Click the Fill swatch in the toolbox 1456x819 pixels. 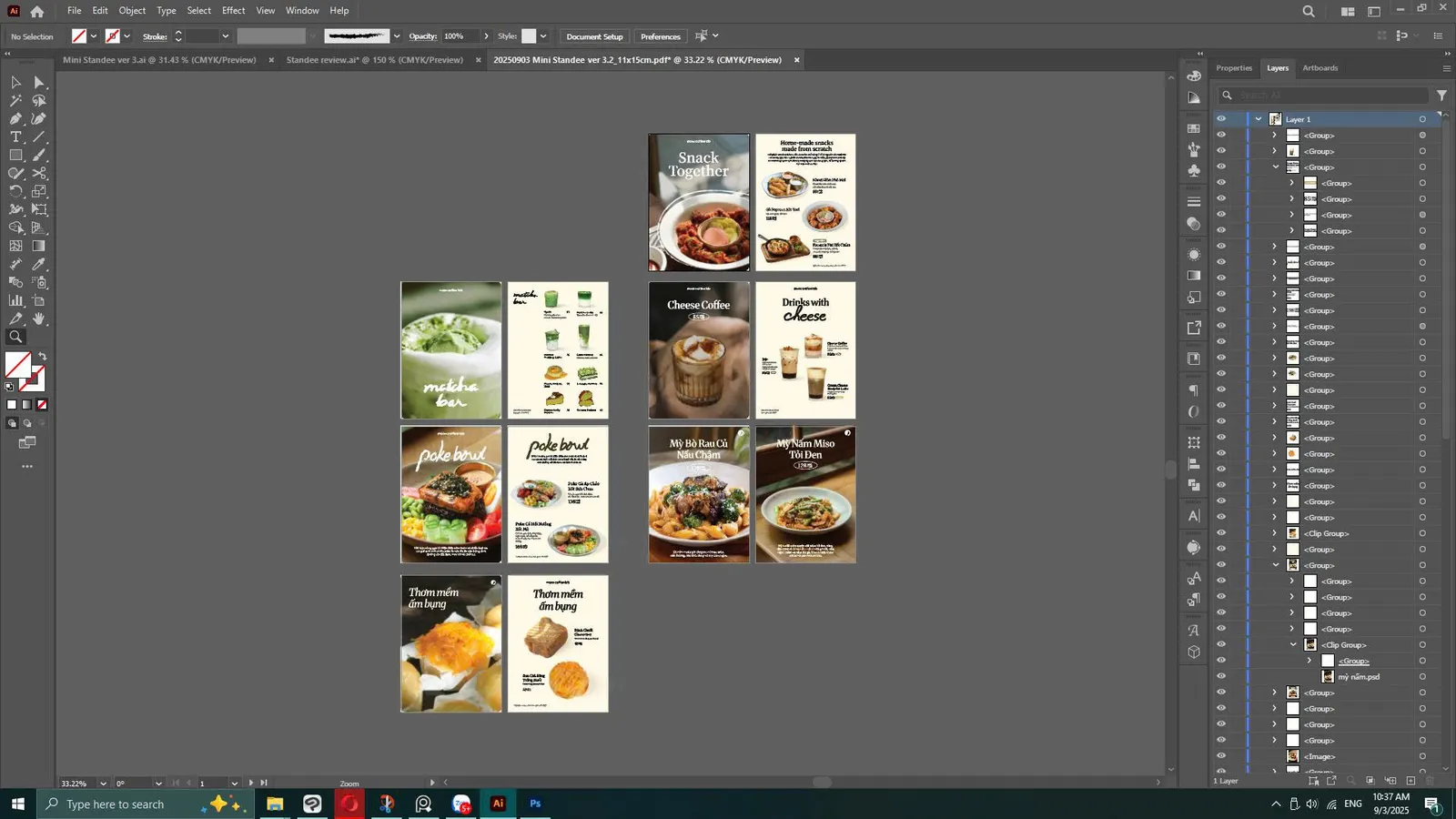(18, 365)
